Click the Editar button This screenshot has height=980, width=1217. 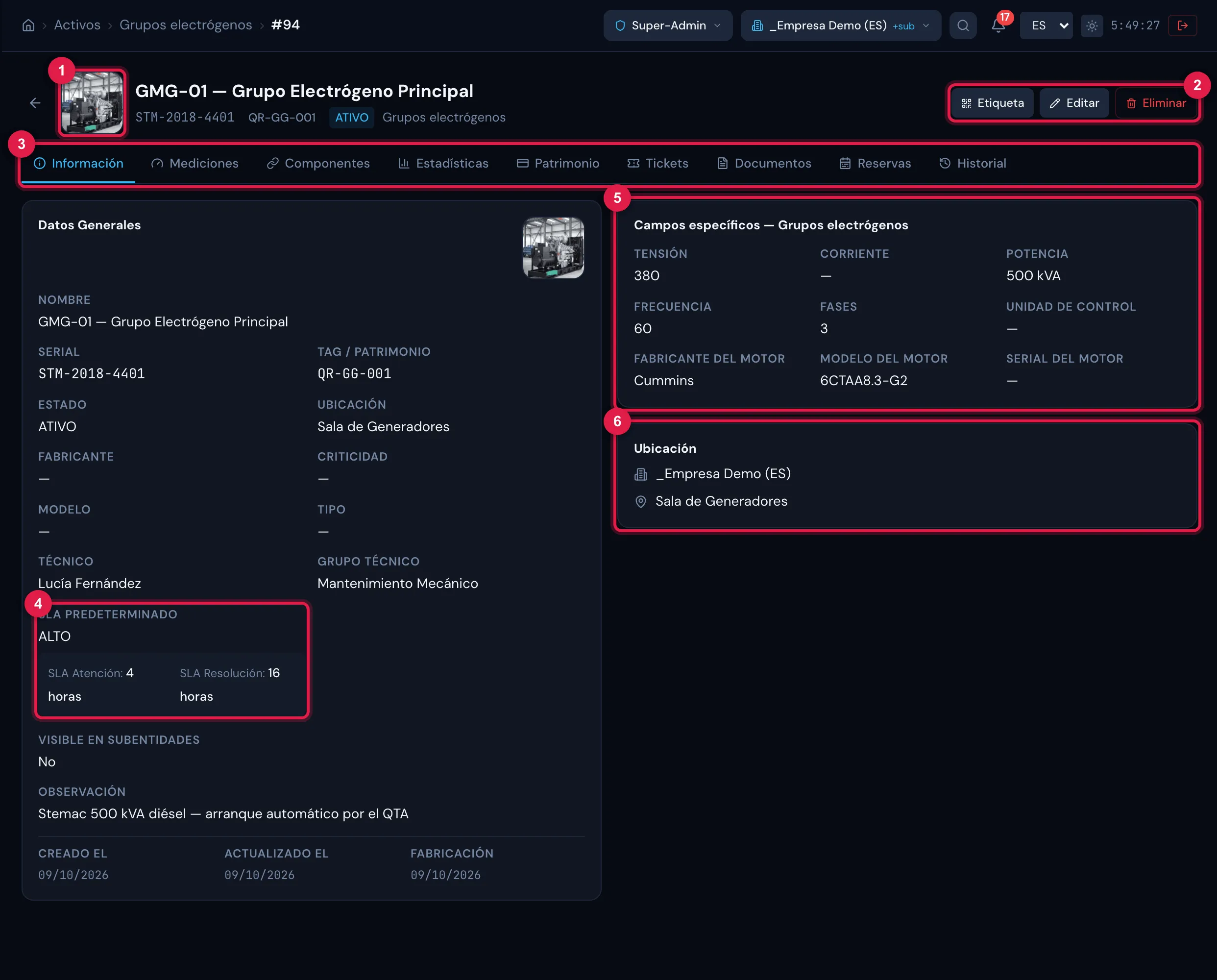(1074, 103)
